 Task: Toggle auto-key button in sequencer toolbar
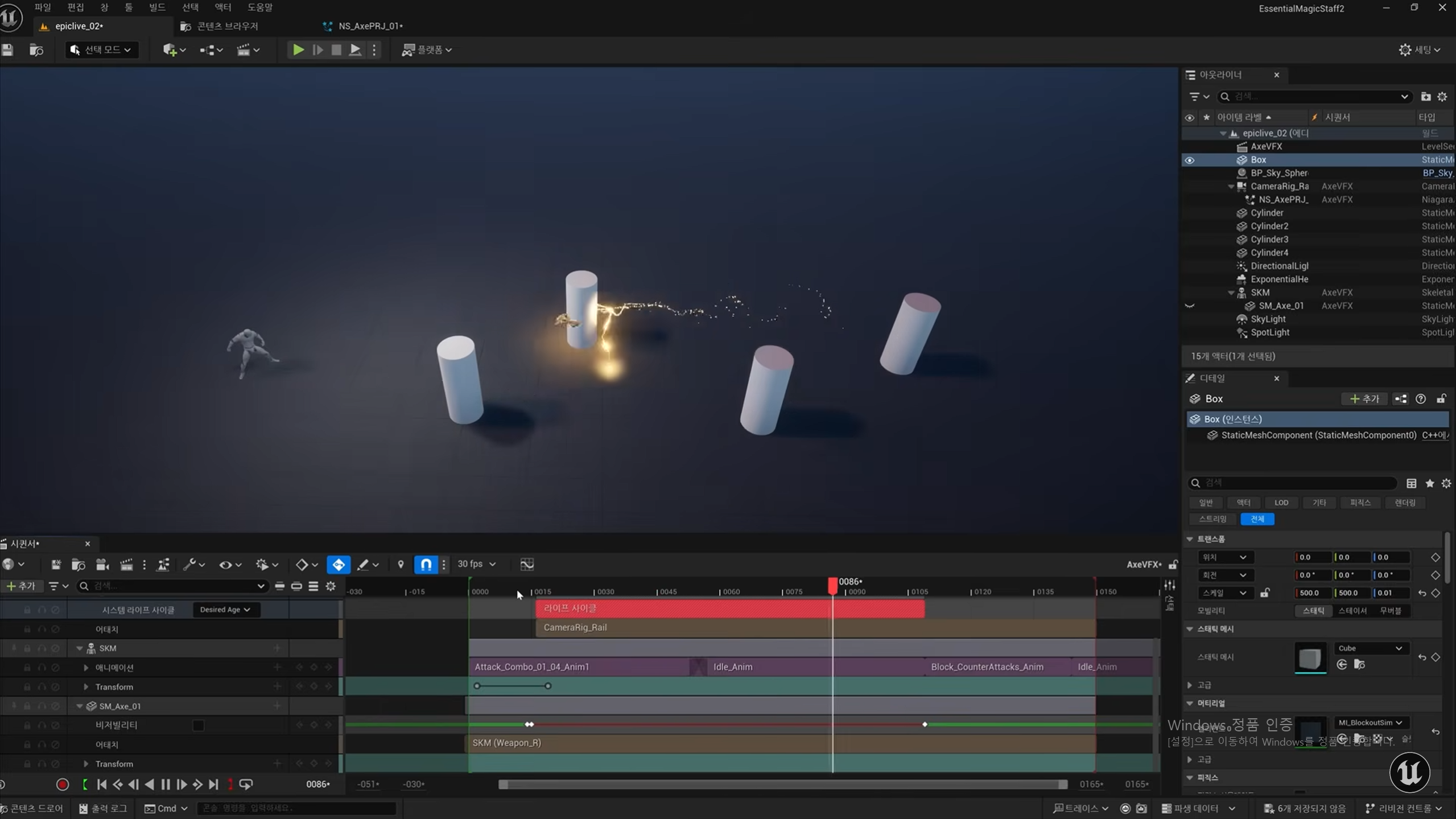[x=339, y=564]
